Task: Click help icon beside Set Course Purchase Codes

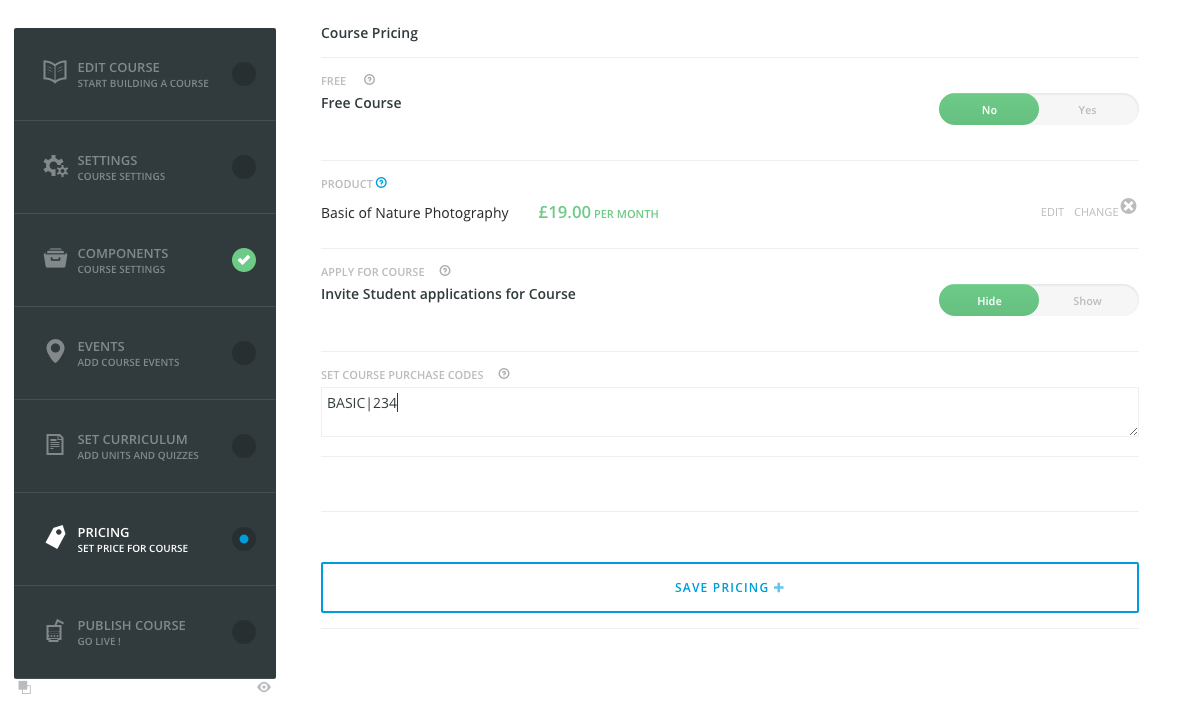Action: pyautogui.click(x=504, y=374)
